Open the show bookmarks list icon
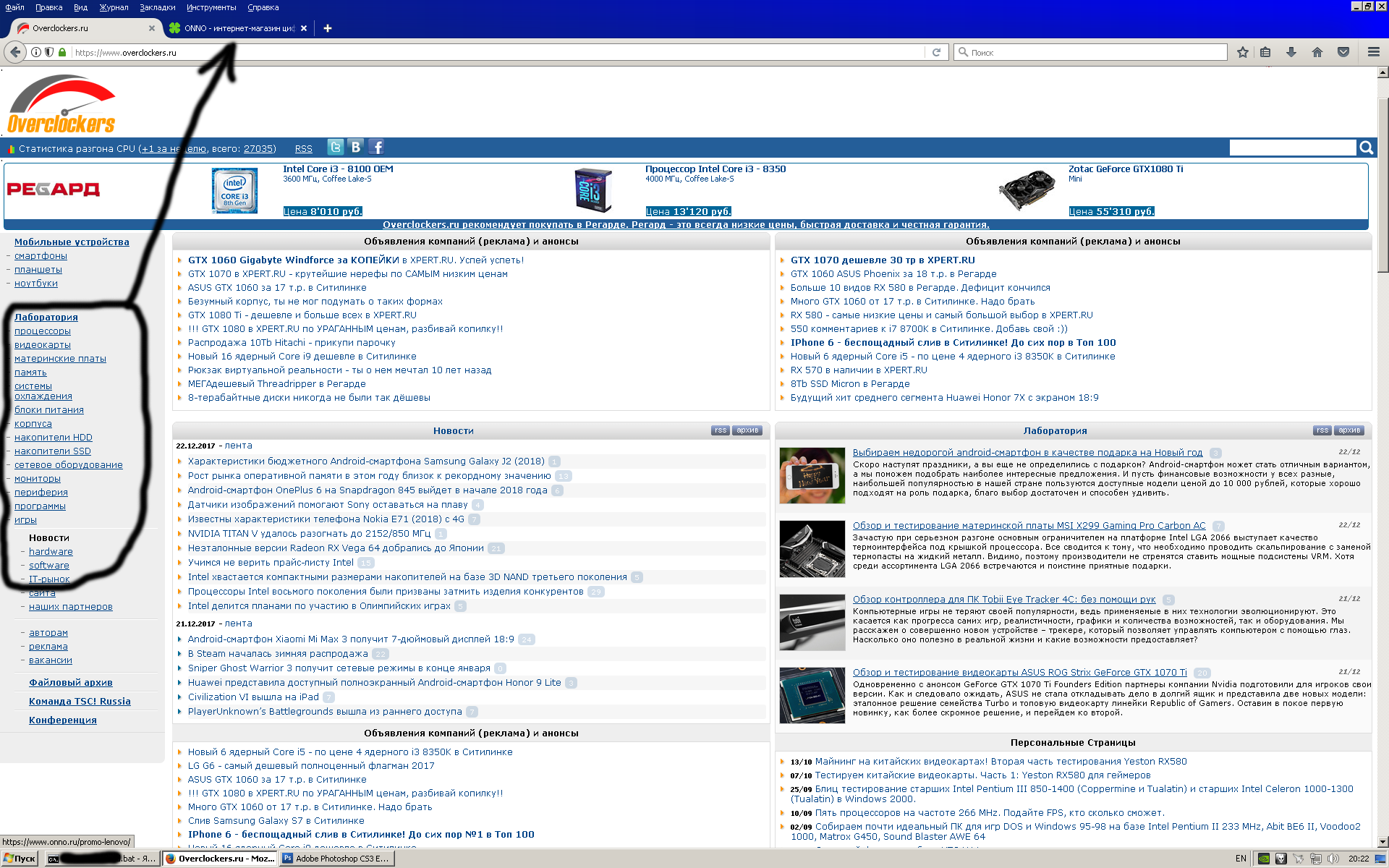The image size is (1389, 868). pos(1265,52)
